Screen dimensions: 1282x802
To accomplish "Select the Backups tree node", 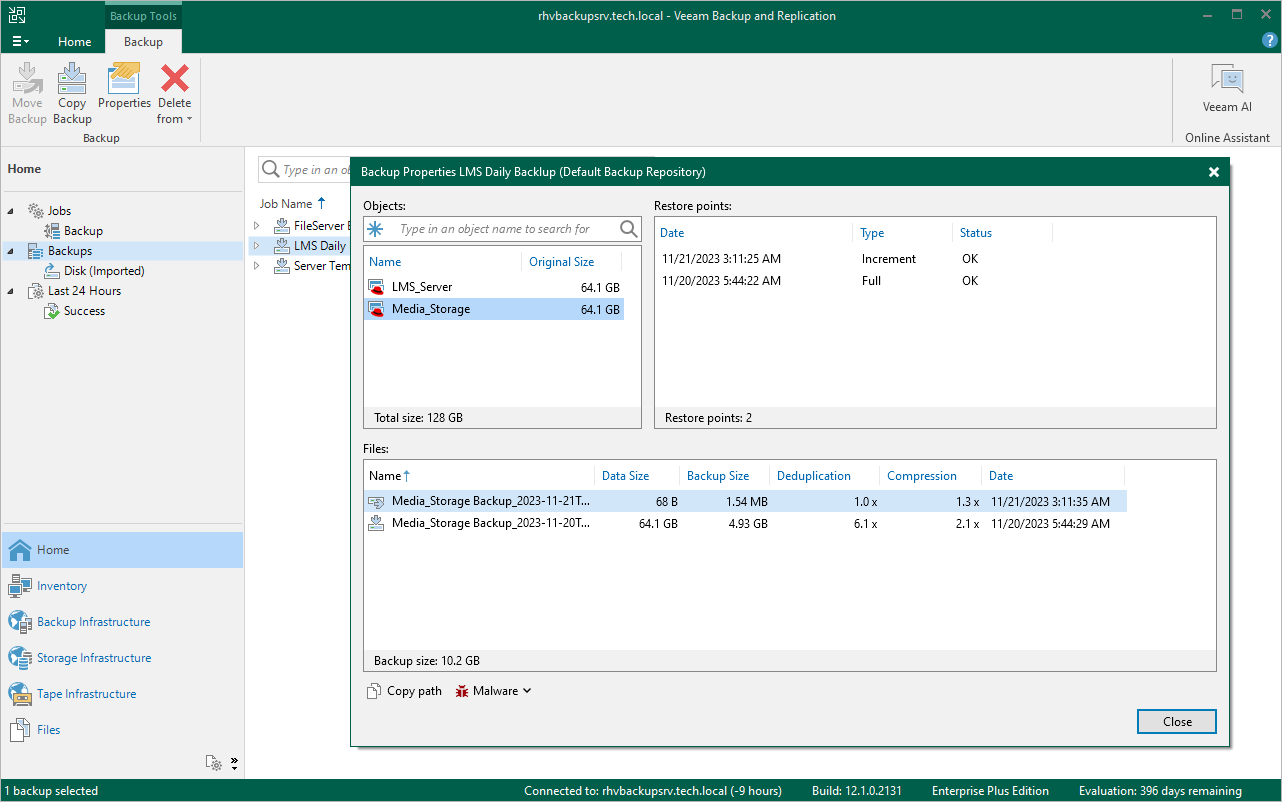I will [70, 251].
